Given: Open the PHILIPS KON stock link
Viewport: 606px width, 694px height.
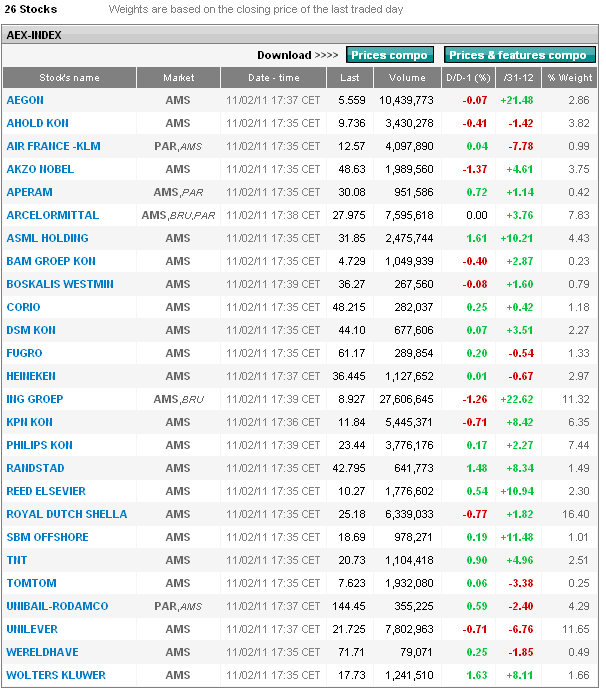Looking at the screenshot, I should (39, 446).
